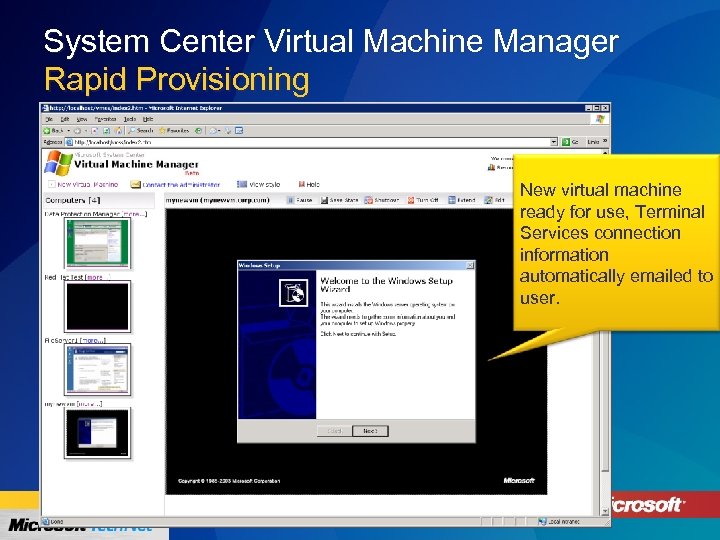Viewport: 720px width, 540px height.
Task: Open the Mail button dropdown arrow
Action: (x=219, y=131)
